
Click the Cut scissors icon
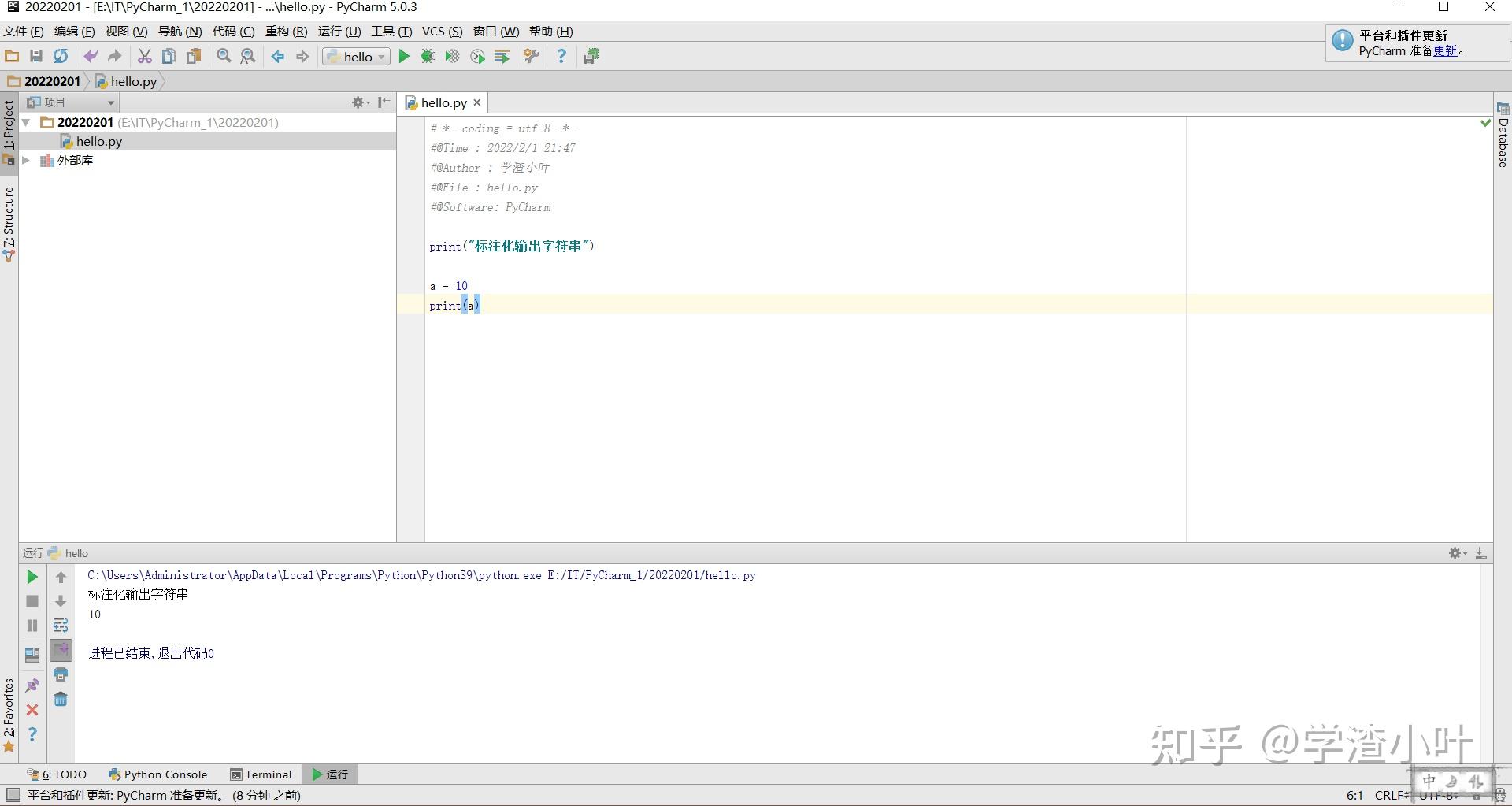(x=144, y=56)
